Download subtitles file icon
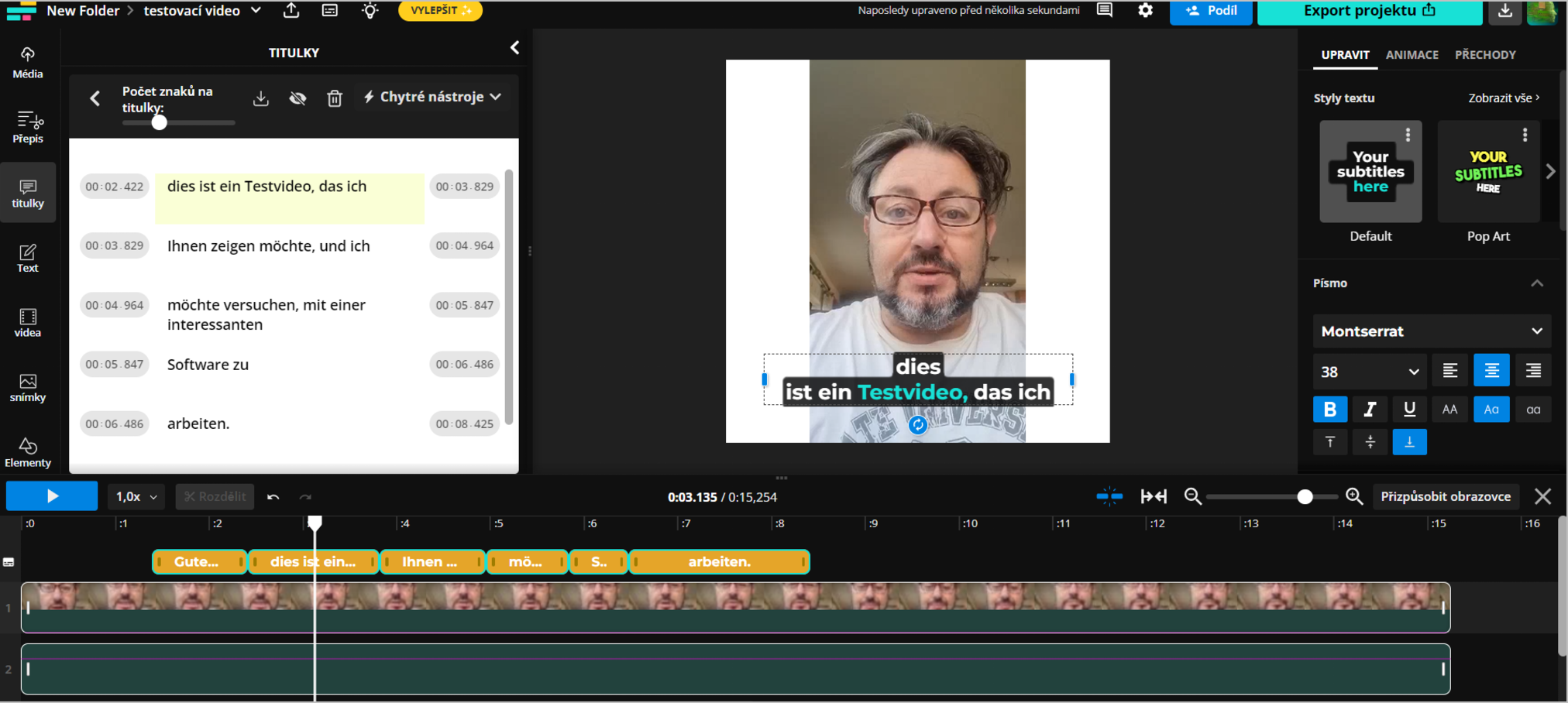Viewport: 1568px width, 703px height. [261, 98]
